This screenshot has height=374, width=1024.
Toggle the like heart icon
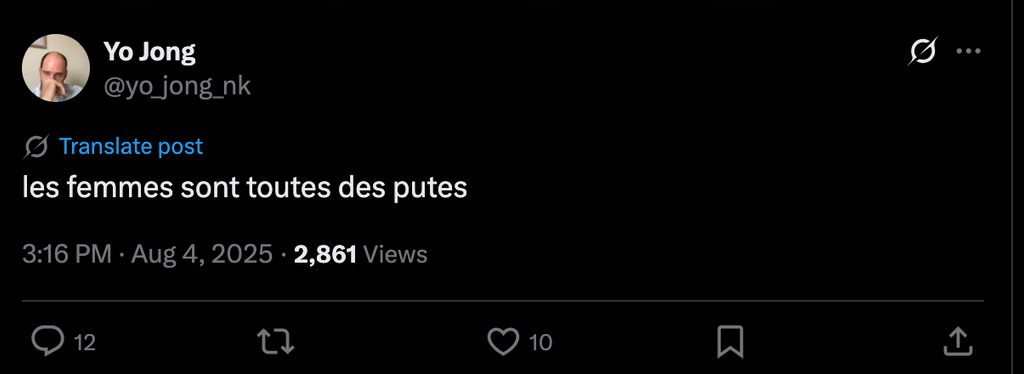(503, 342)
